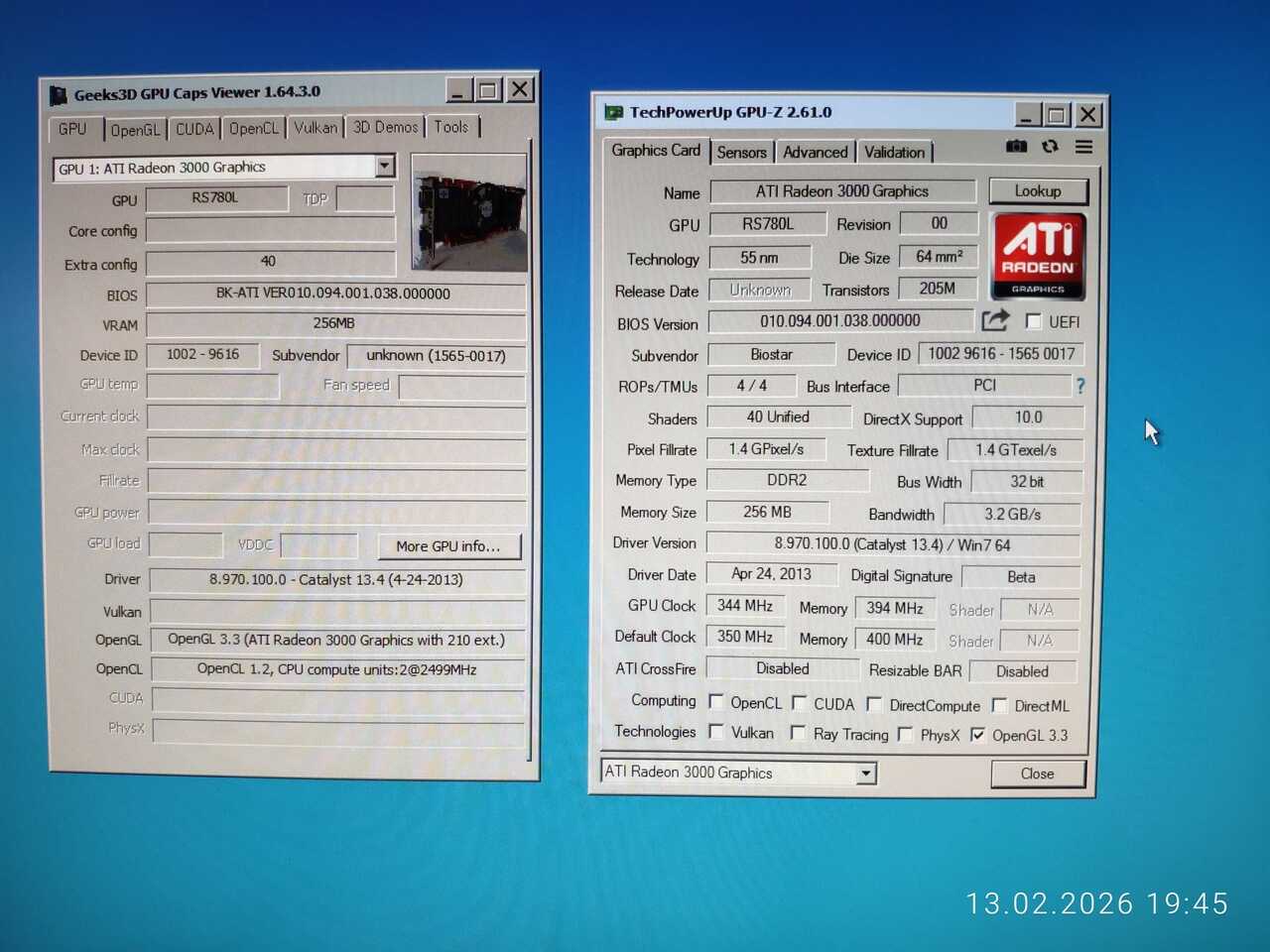Click the Resizable BAR value Disabled

pyautogui.click(x=1022, y=671)
